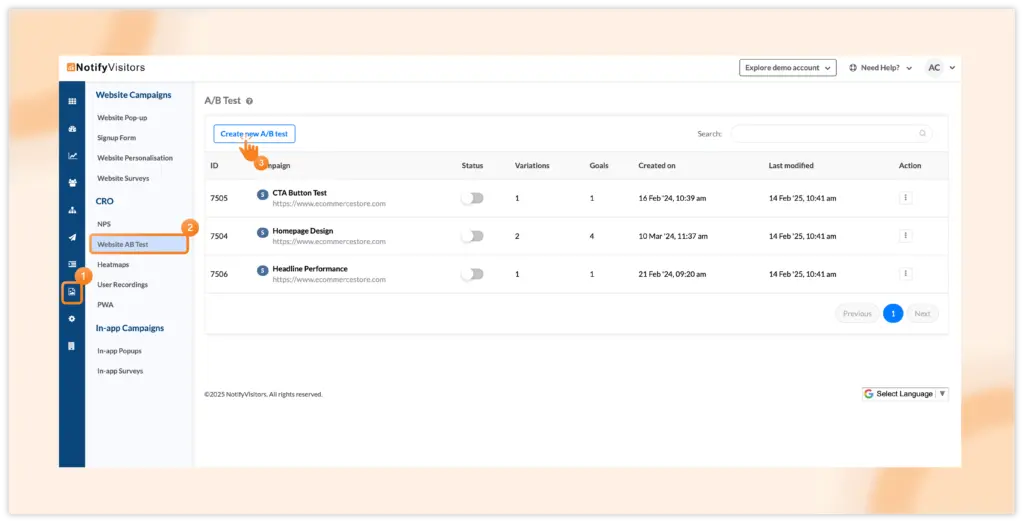
Task: Click Create new A/B test button
Action: click(254, 134)
